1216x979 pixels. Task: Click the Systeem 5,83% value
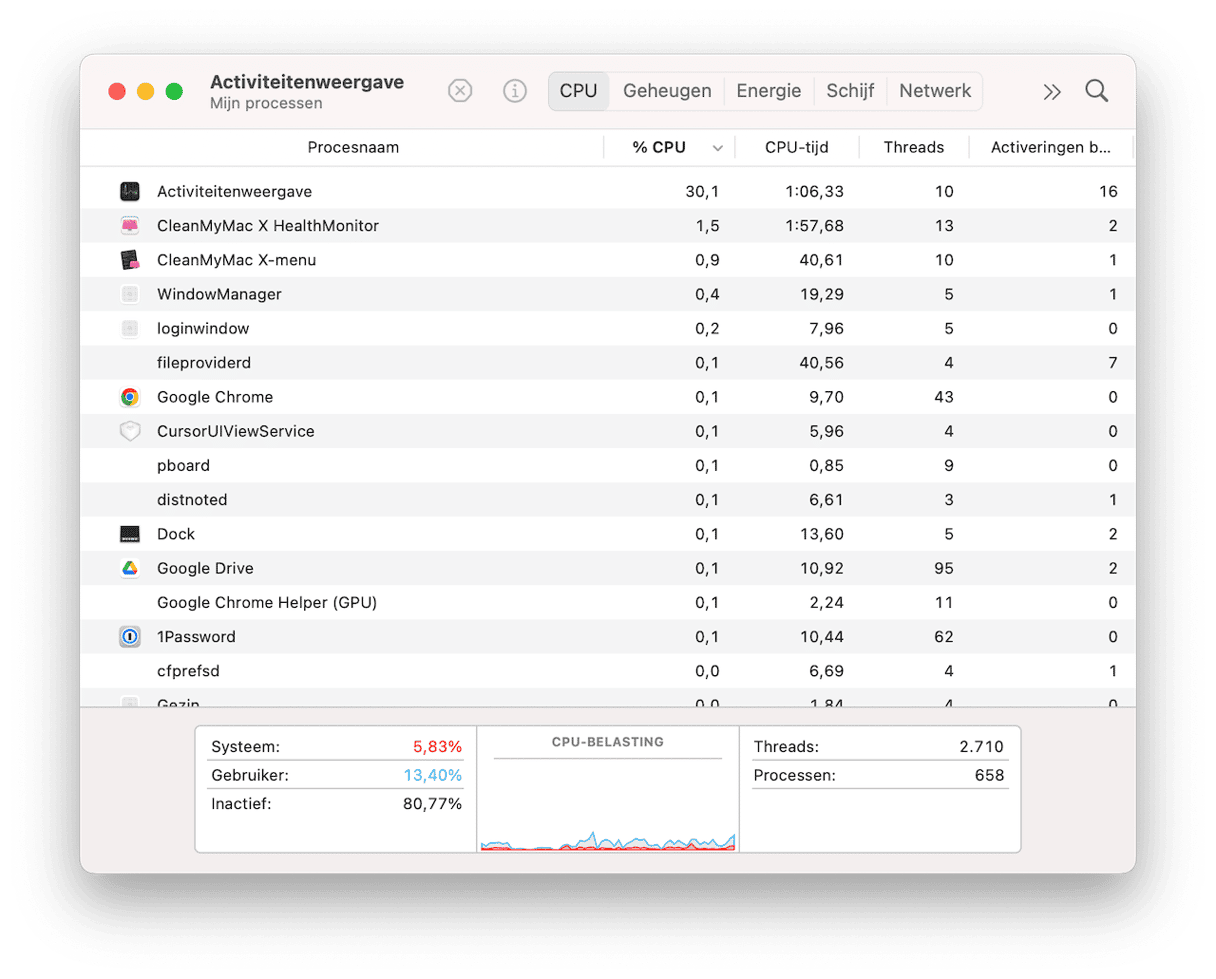(437, 747)
